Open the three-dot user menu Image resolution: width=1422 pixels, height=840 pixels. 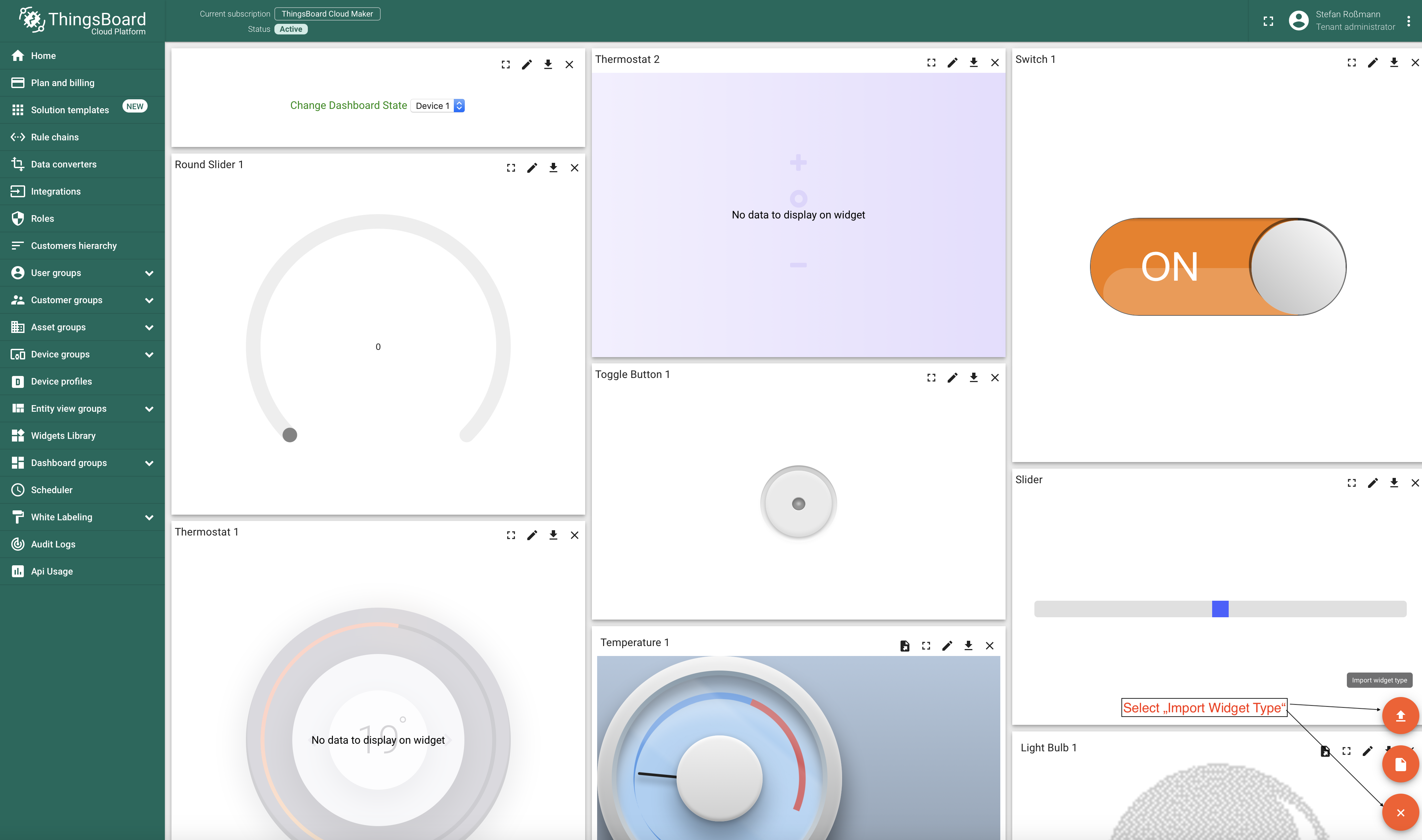click(x=1408, y=21)
